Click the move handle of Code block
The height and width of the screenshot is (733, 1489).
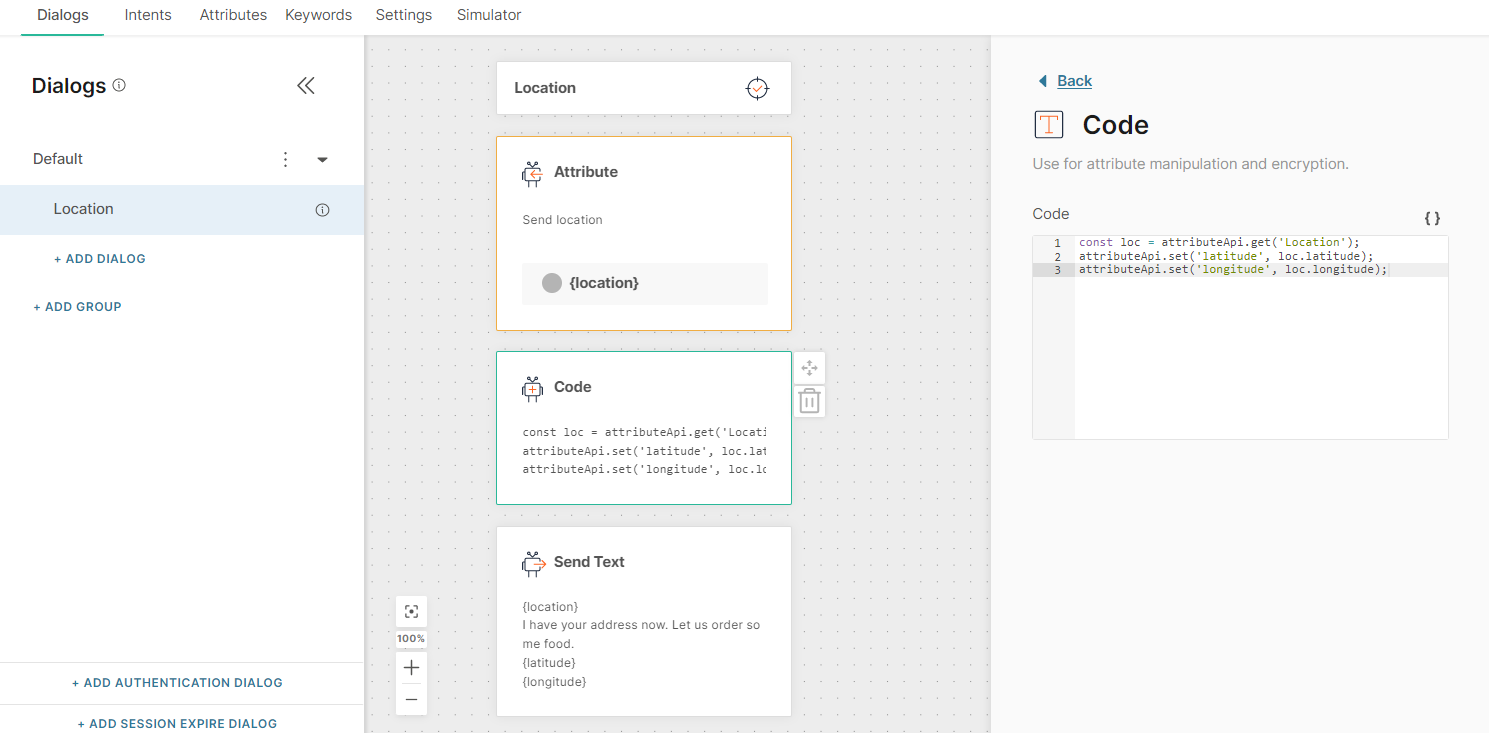[x=809, y=368]
